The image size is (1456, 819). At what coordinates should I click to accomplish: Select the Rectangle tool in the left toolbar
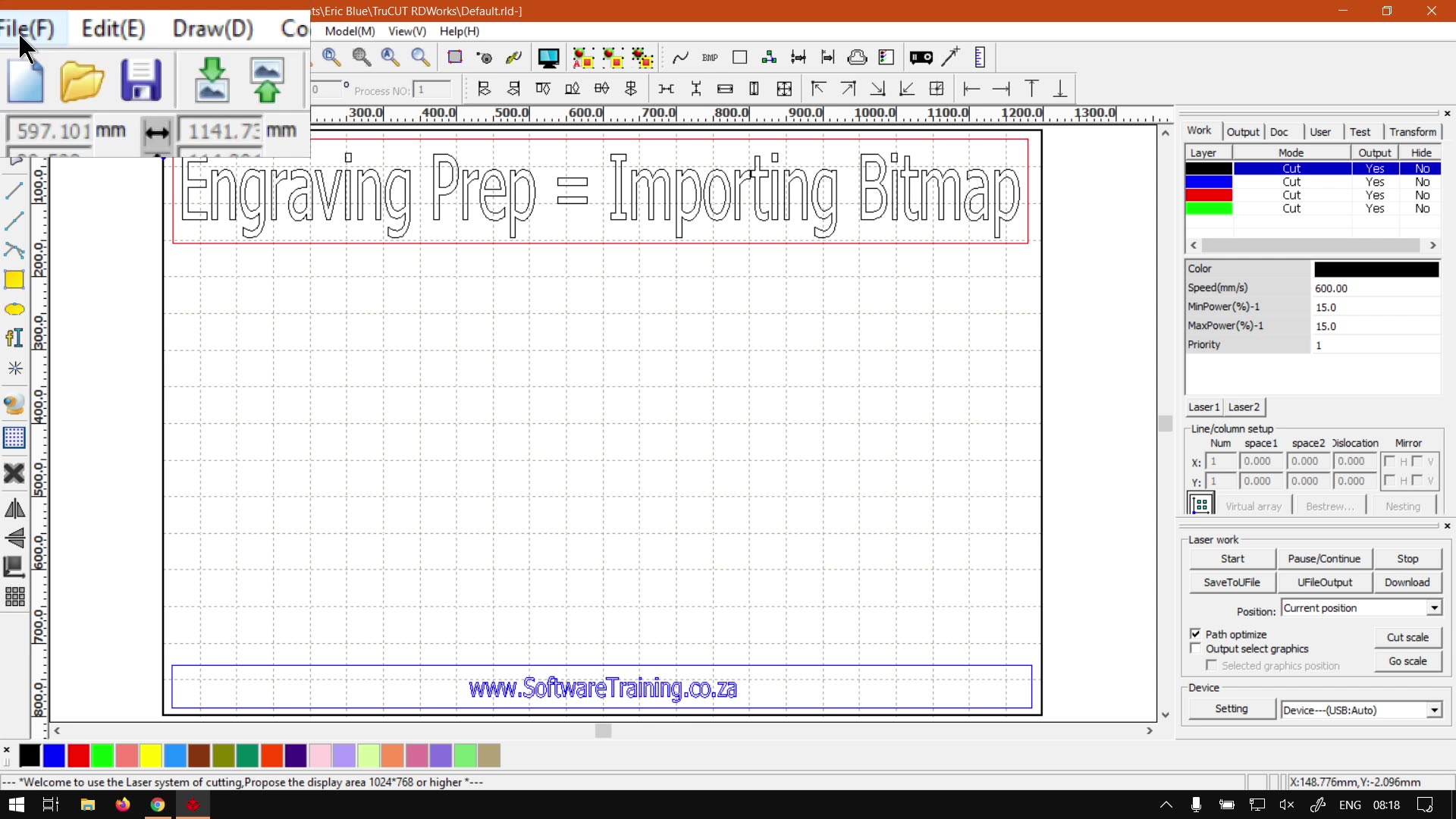click(14, 280)
